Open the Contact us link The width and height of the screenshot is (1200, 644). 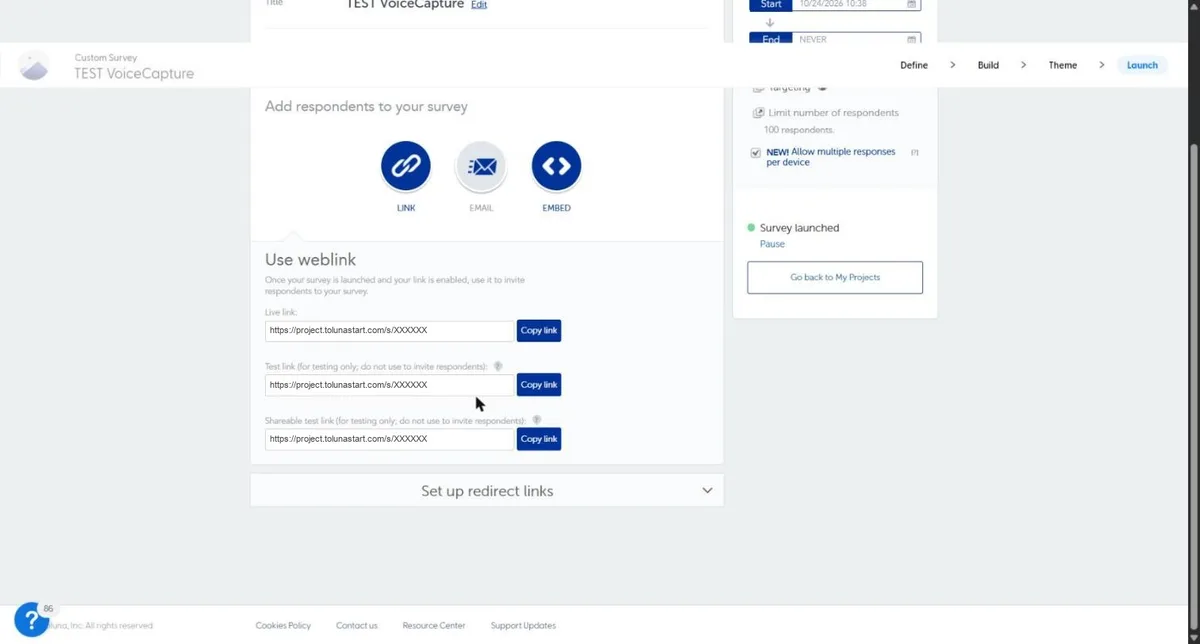point(357,626)
